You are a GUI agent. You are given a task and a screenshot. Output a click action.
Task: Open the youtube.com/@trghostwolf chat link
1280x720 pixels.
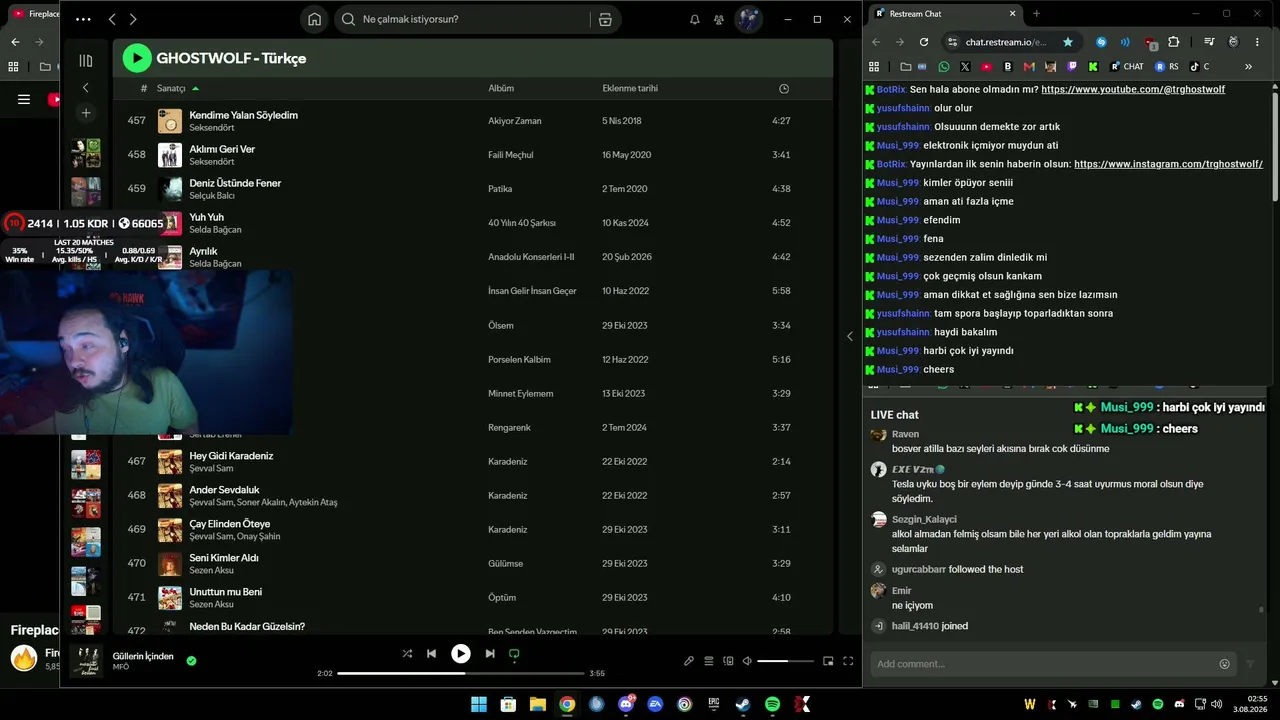(1133, 89)
